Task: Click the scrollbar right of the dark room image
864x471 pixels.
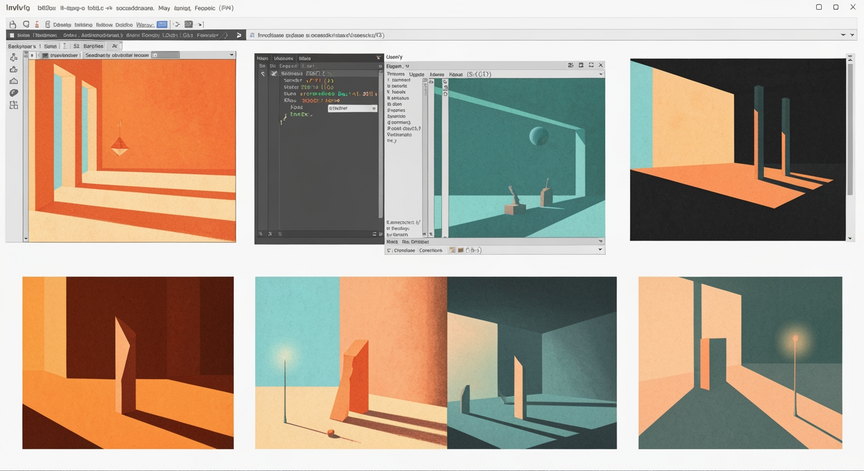Action: 850,147
